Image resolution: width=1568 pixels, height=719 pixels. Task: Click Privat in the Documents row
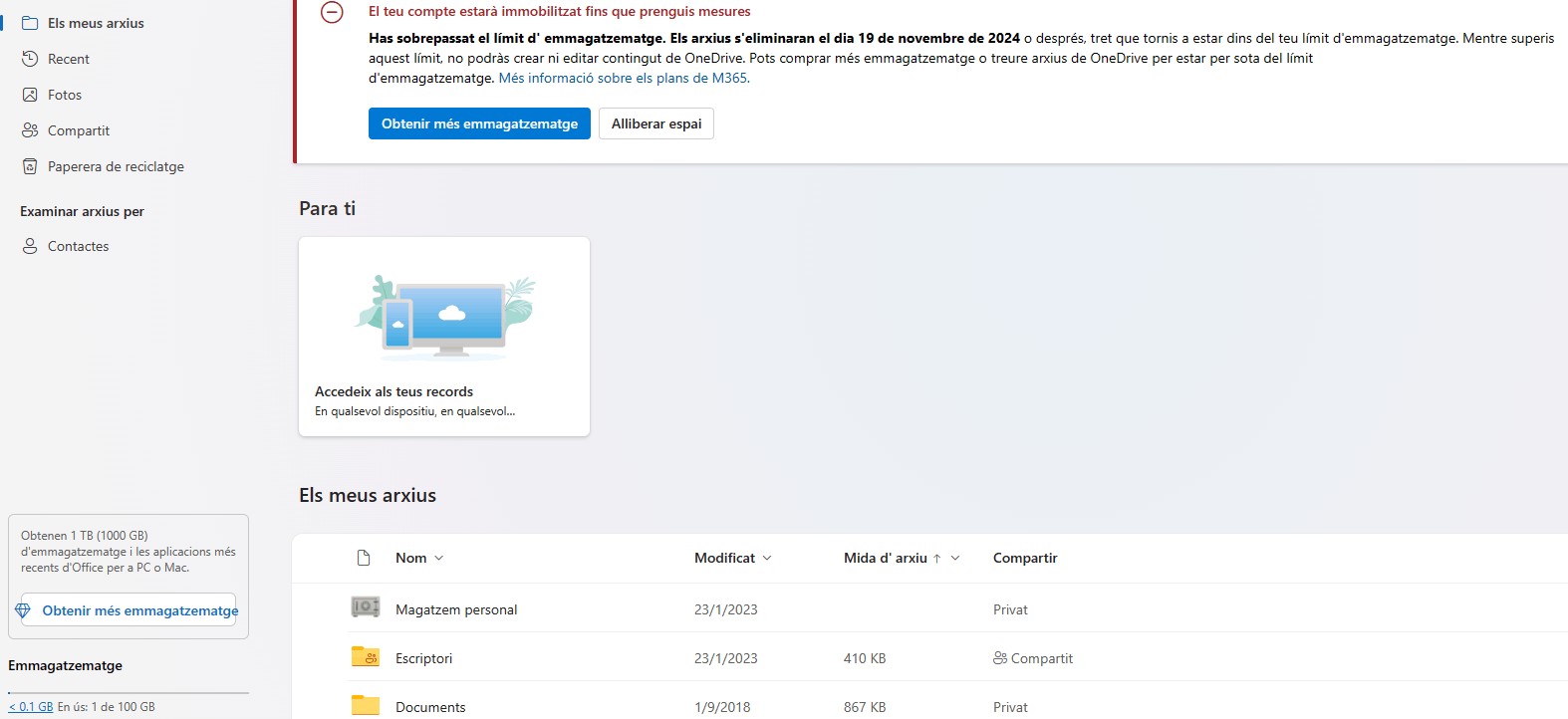point(1010,707)
